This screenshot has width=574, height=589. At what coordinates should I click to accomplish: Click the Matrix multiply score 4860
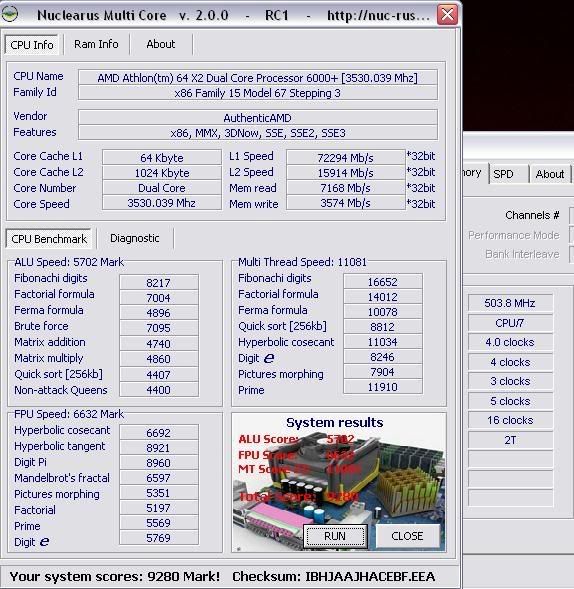pyautogui.click(x=159, y=358)
